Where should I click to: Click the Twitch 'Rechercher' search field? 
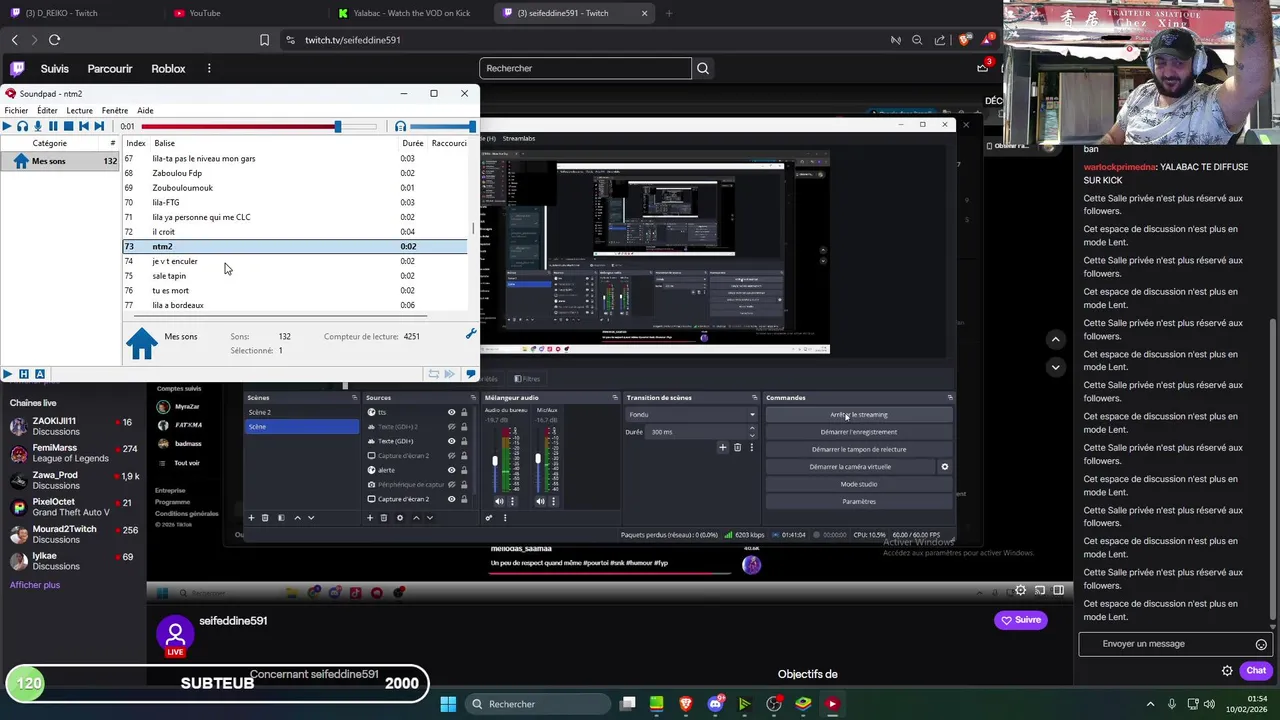click(x=585, y=68)
